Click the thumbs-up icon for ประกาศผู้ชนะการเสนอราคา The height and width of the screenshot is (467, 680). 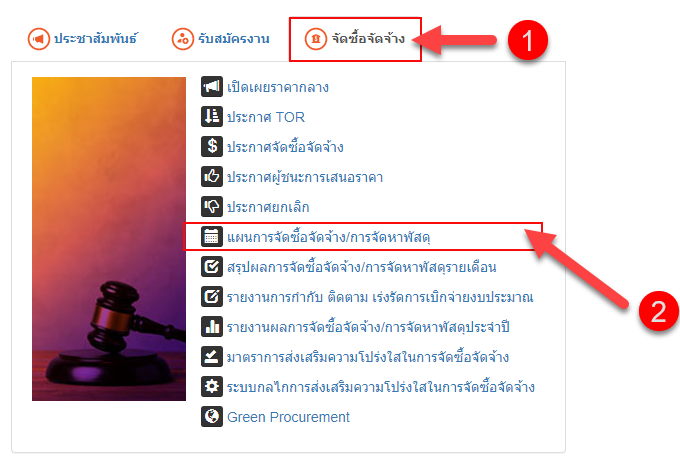(212, 176)
